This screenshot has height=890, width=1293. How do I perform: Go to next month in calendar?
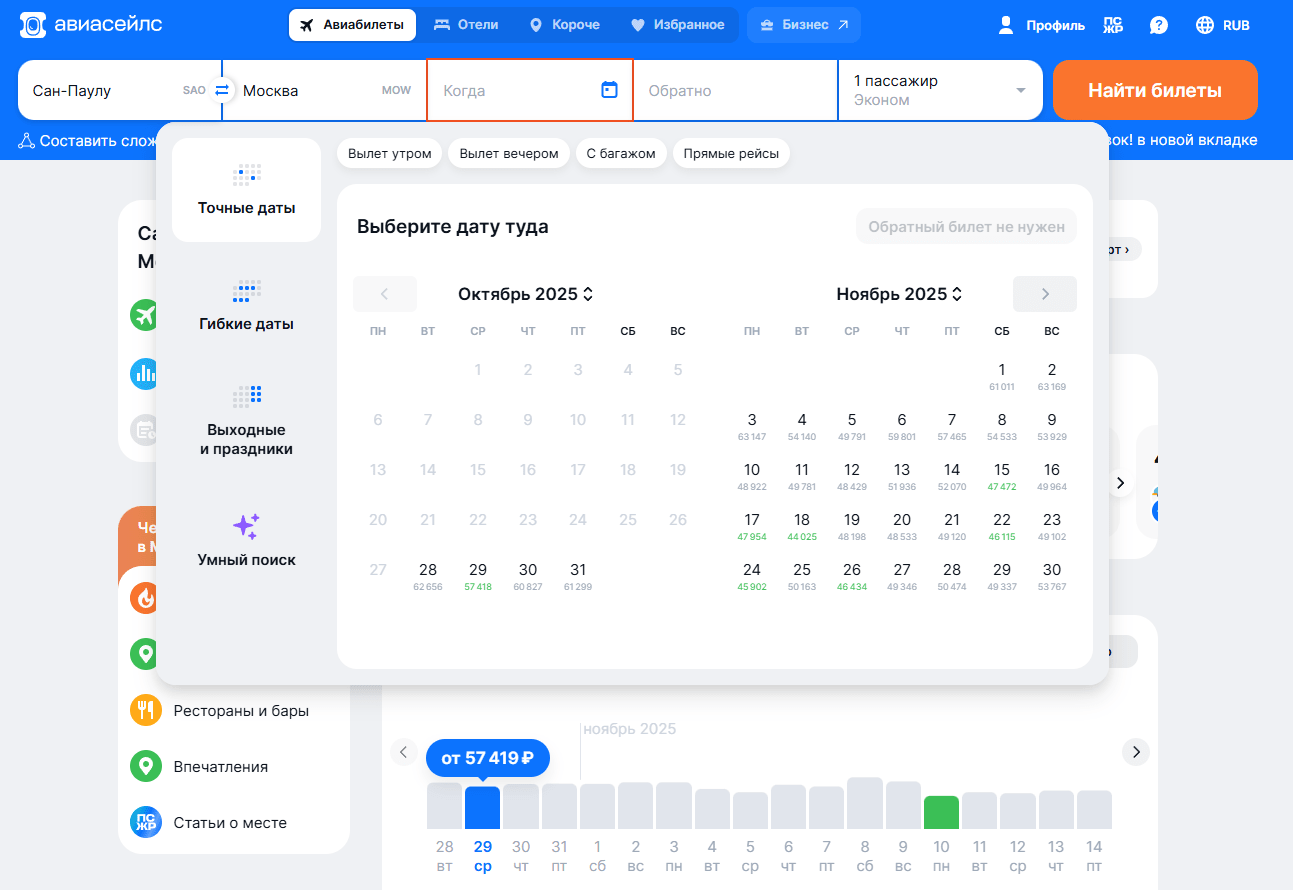(x=1045, y=294)
